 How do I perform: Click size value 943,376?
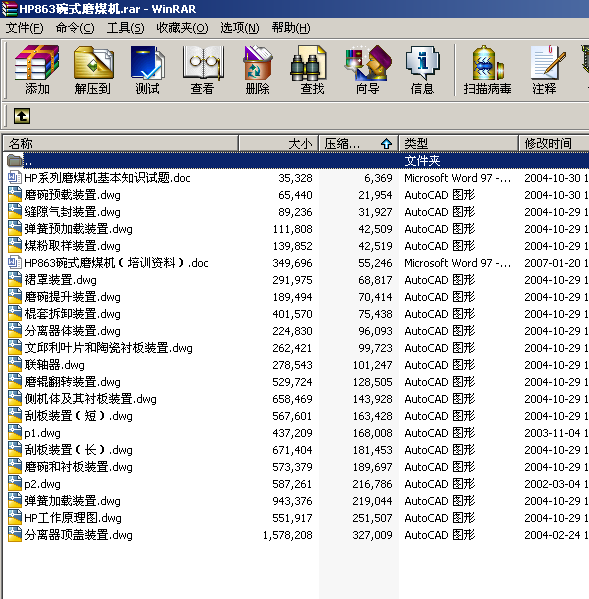[x=292, y=501]
